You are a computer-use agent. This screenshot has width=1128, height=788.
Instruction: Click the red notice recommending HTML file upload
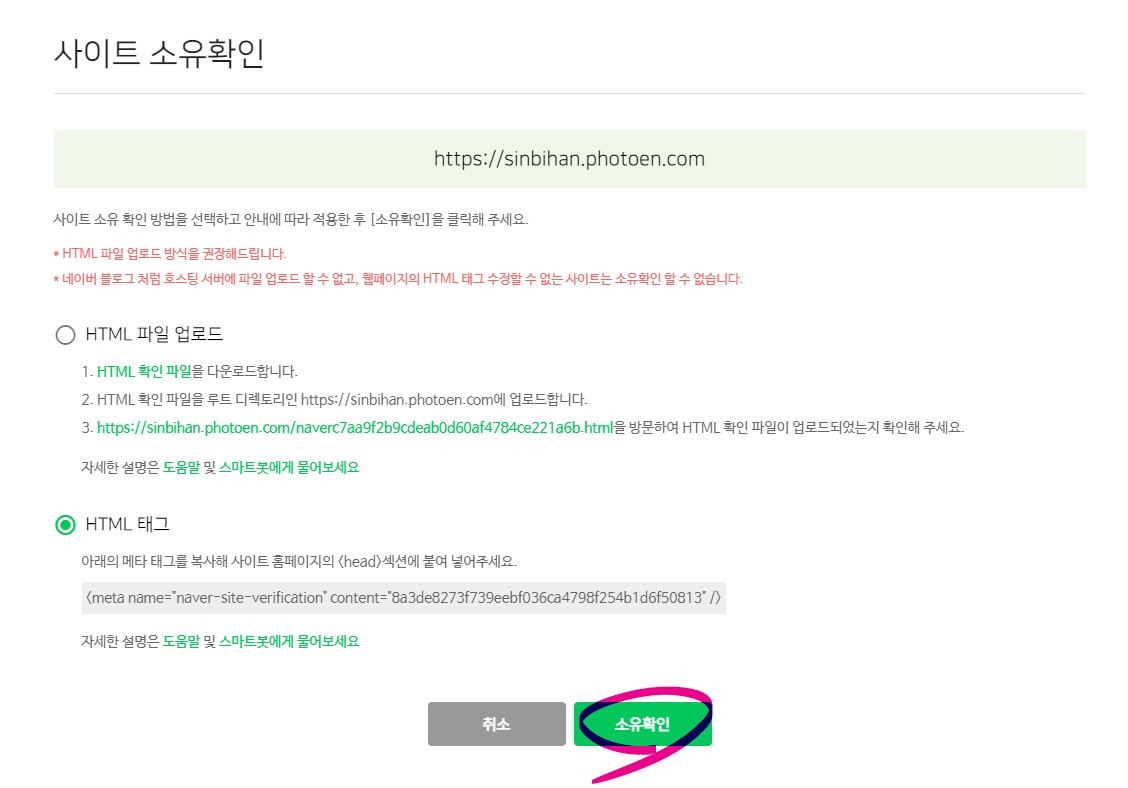point(170,254)
